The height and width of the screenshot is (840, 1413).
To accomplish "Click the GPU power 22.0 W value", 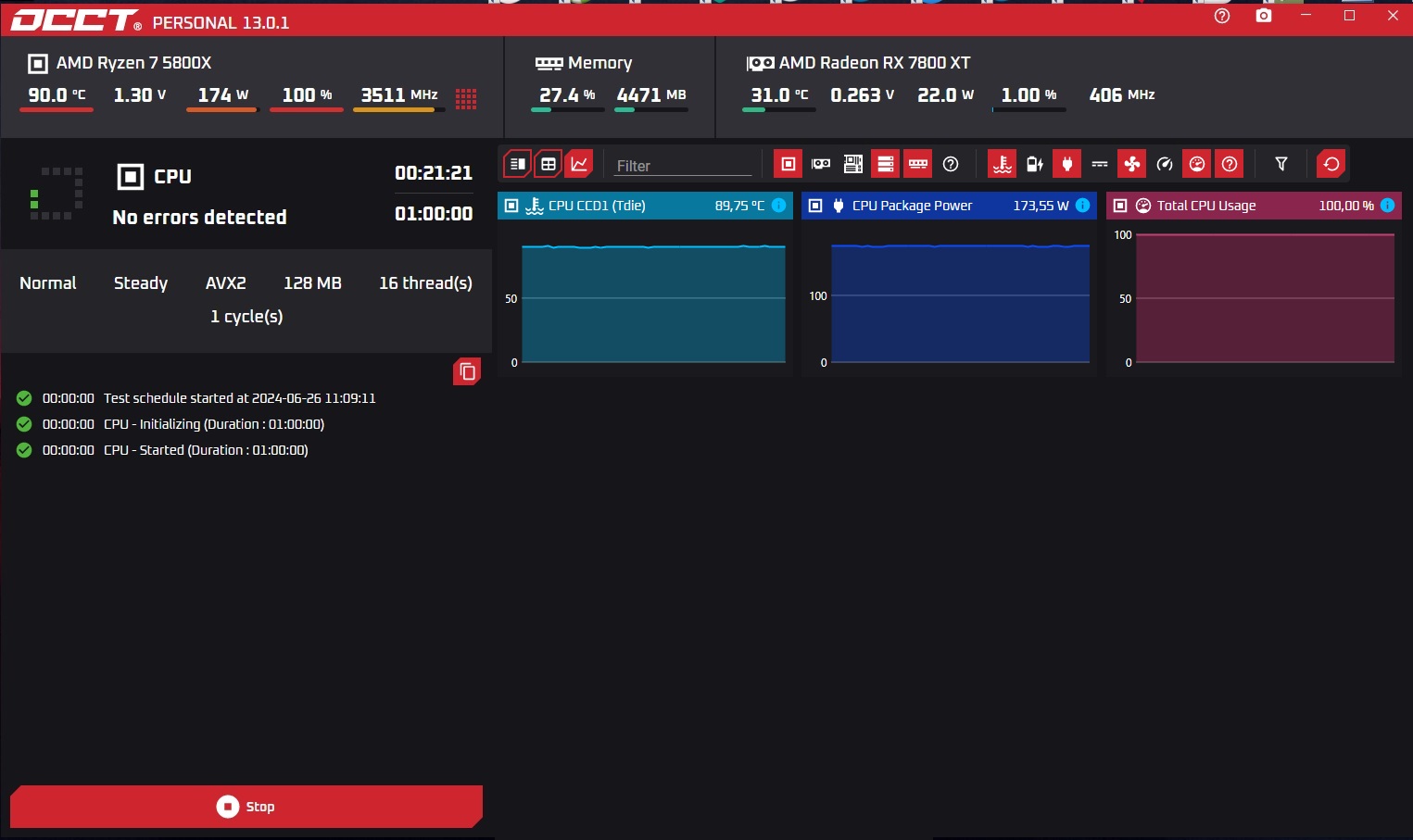I will tap(946, 95).
